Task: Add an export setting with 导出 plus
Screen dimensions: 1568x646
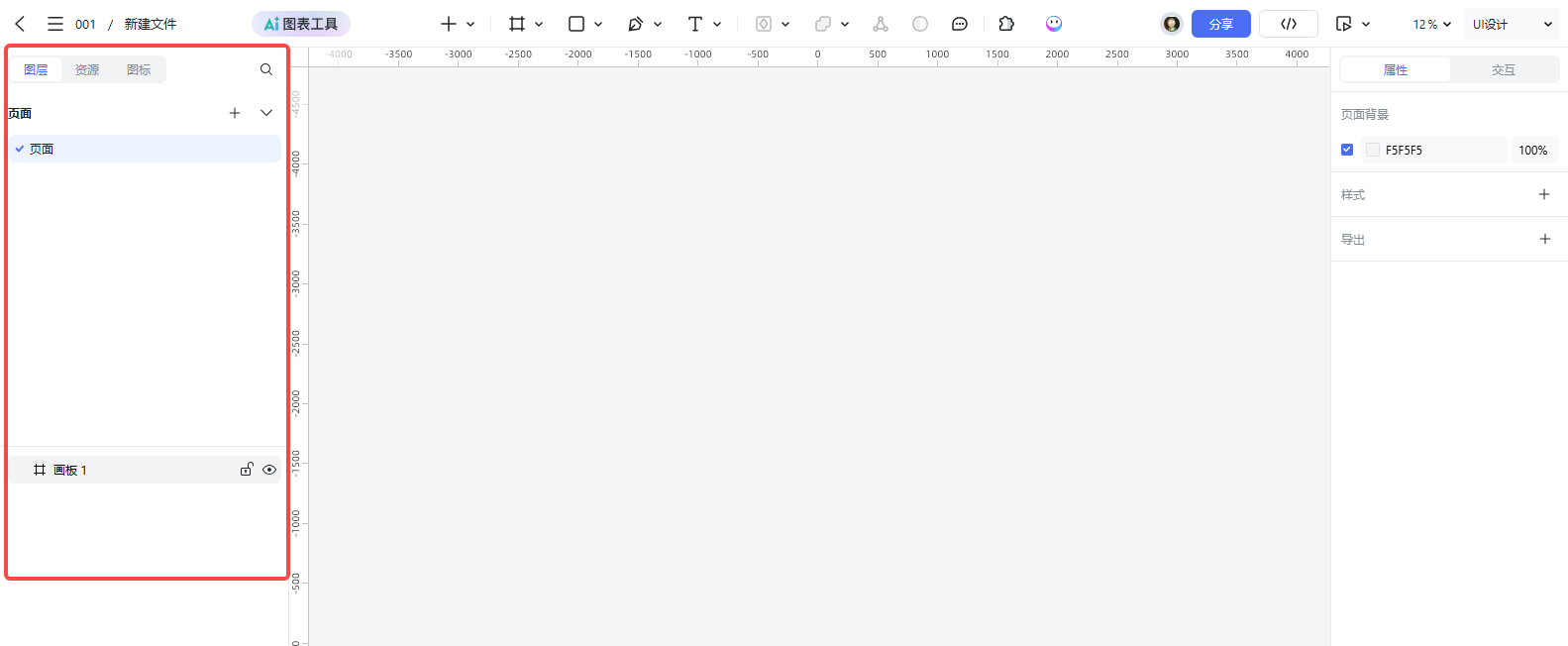Action: click(x=1545, y=239)
